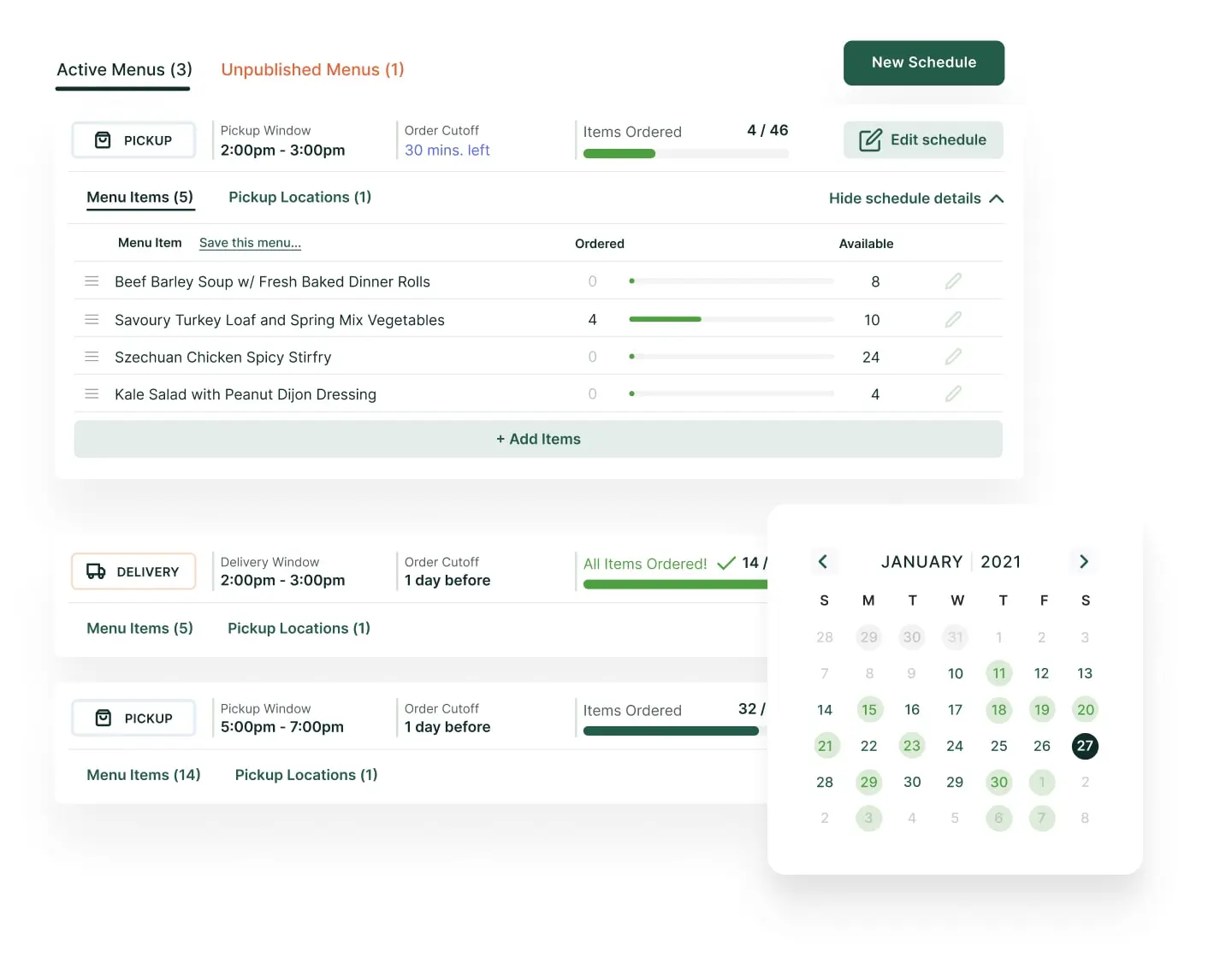The image size is (1232, 970).
Task: Click the Items Ordered progress bar
Action: [x=684, y=153]
